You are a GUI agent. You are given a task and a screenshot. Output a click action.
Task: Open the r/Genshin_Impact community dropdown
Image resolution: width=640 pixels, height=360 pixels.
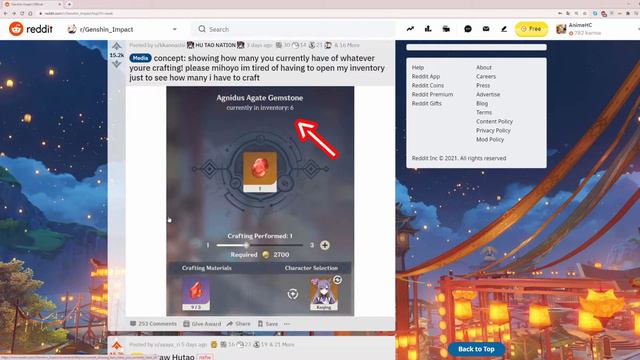122,29
